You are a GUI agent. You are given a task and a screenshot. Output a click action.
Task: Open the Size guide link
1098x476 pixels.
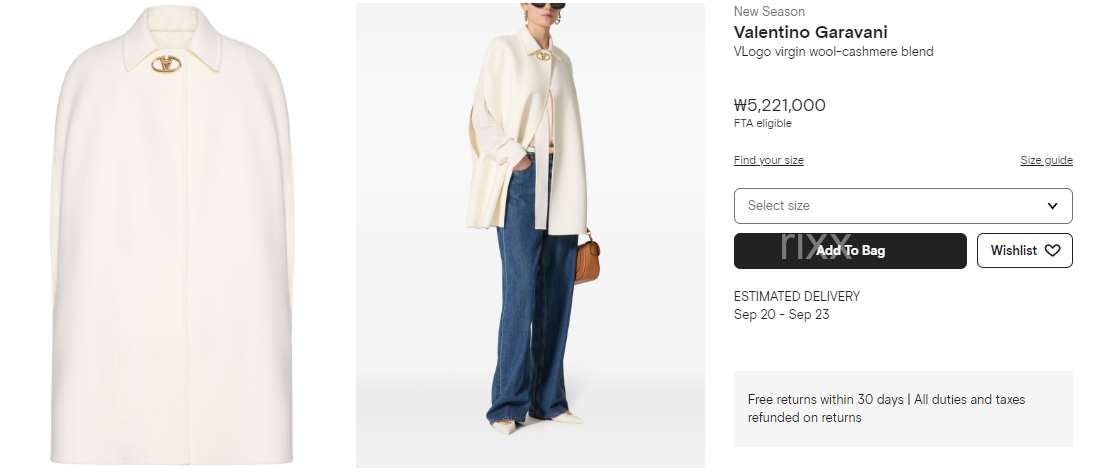[x=1046, y=160]
